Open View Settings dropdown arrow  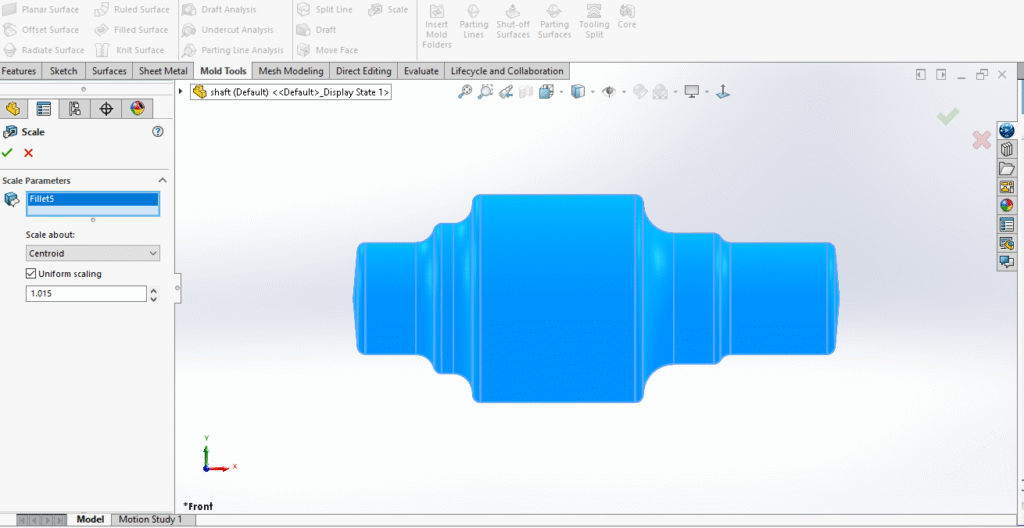click(x=707, y=92)
